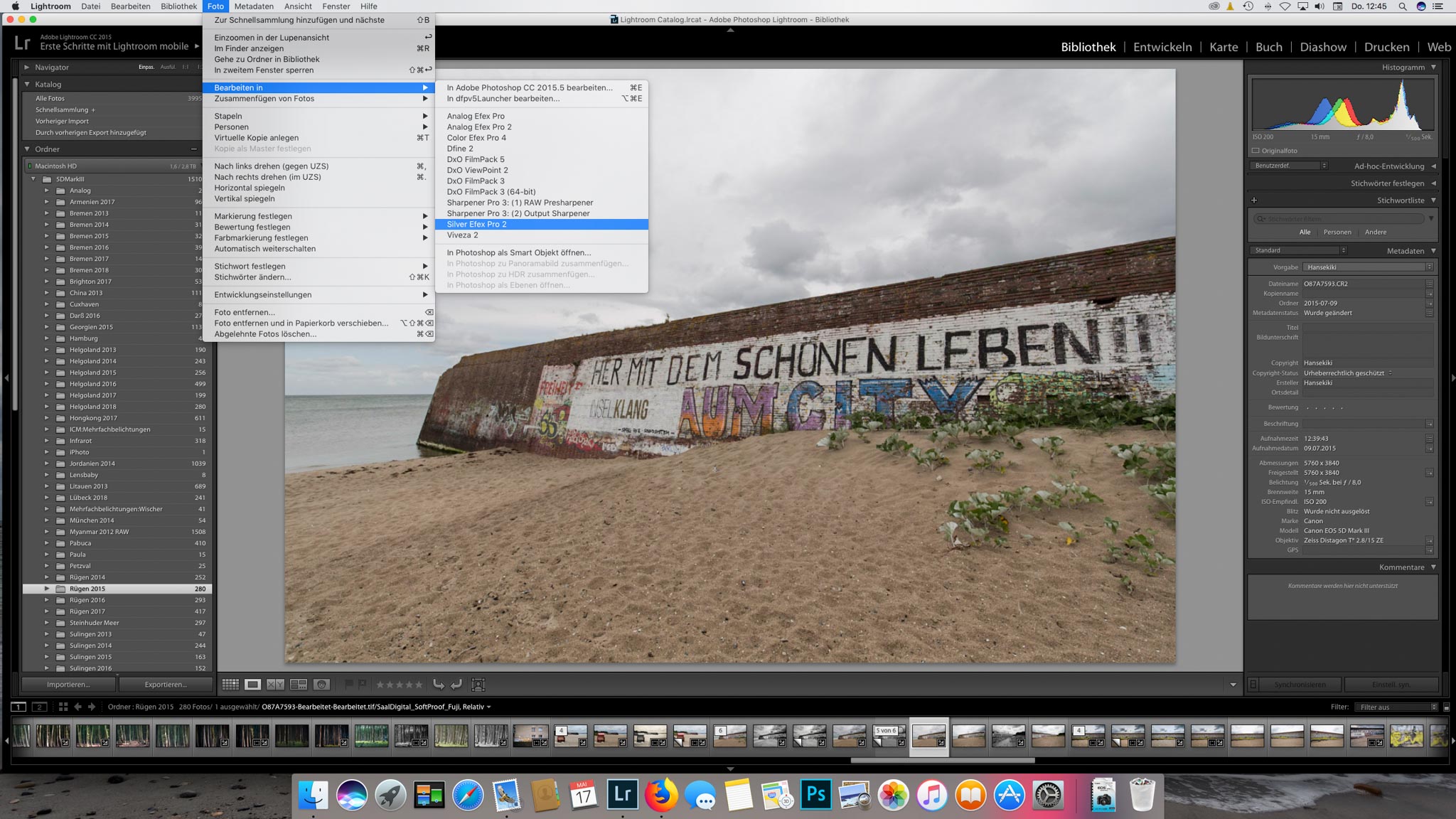
Task: Switch to survey view icon
Action: (x=299, y=685)
